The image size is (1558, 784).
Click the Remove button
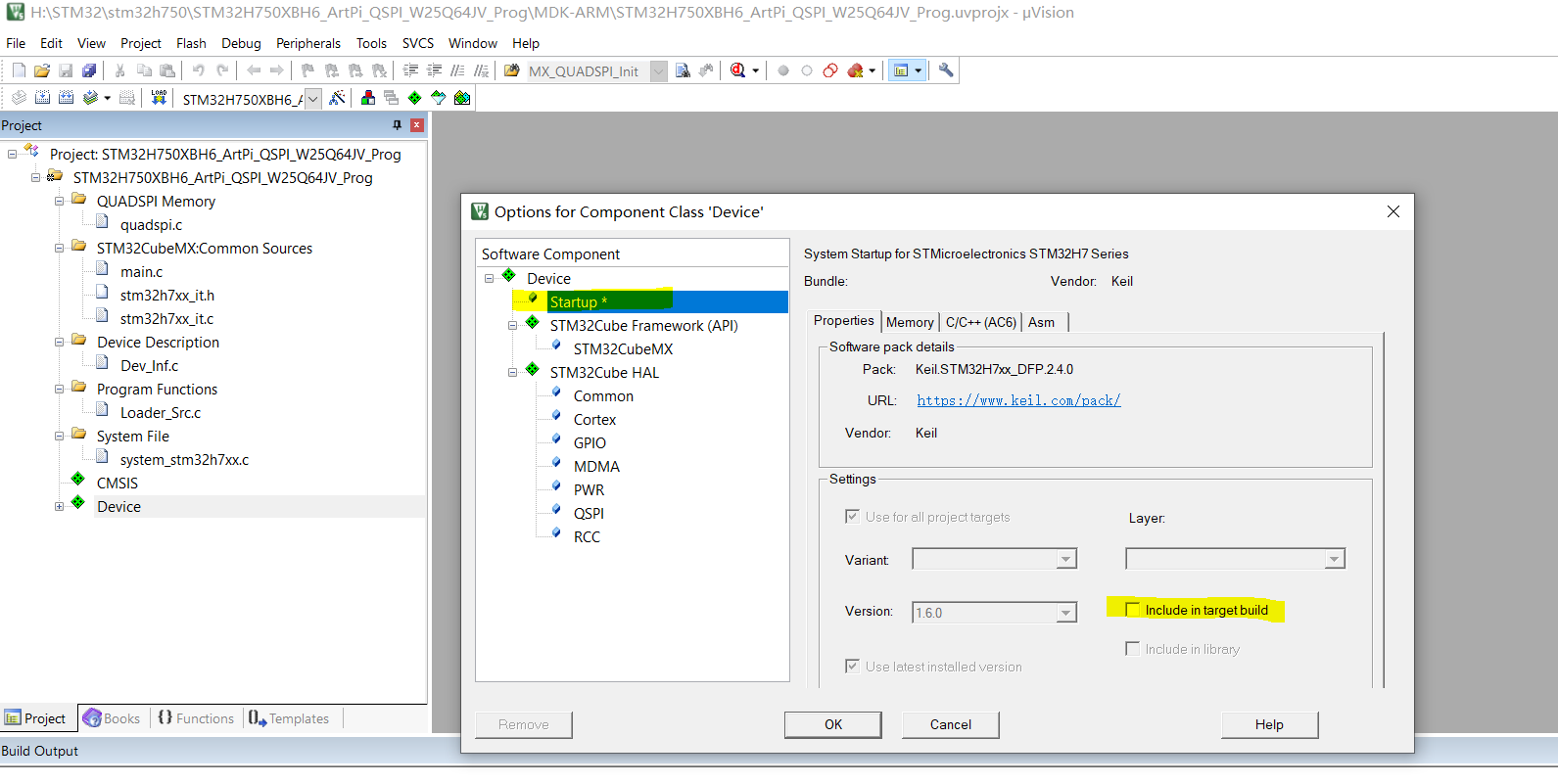(x=524, y=724)
